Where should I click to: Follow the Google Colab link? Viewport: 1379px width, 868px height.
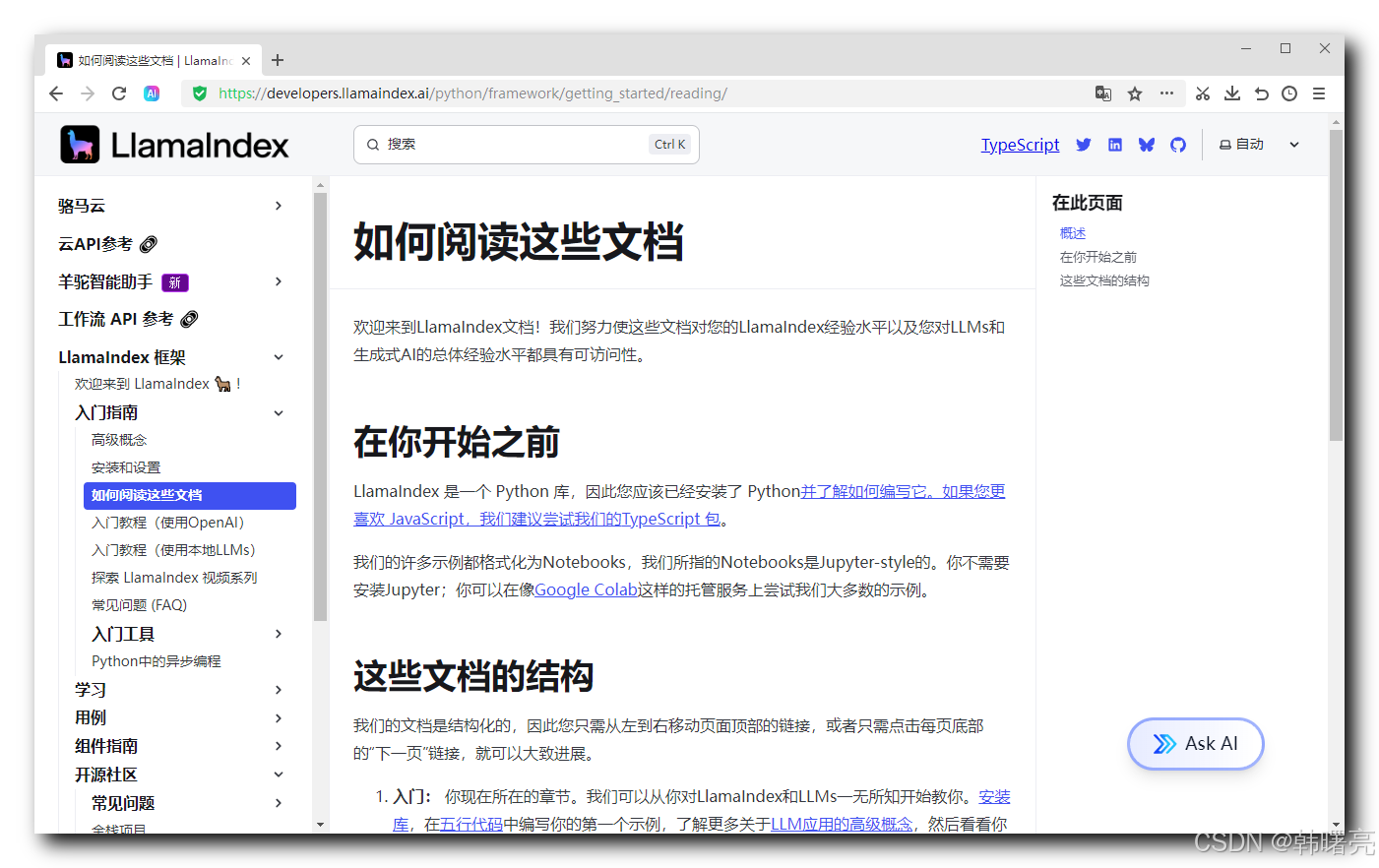click(x=585, y=589)
